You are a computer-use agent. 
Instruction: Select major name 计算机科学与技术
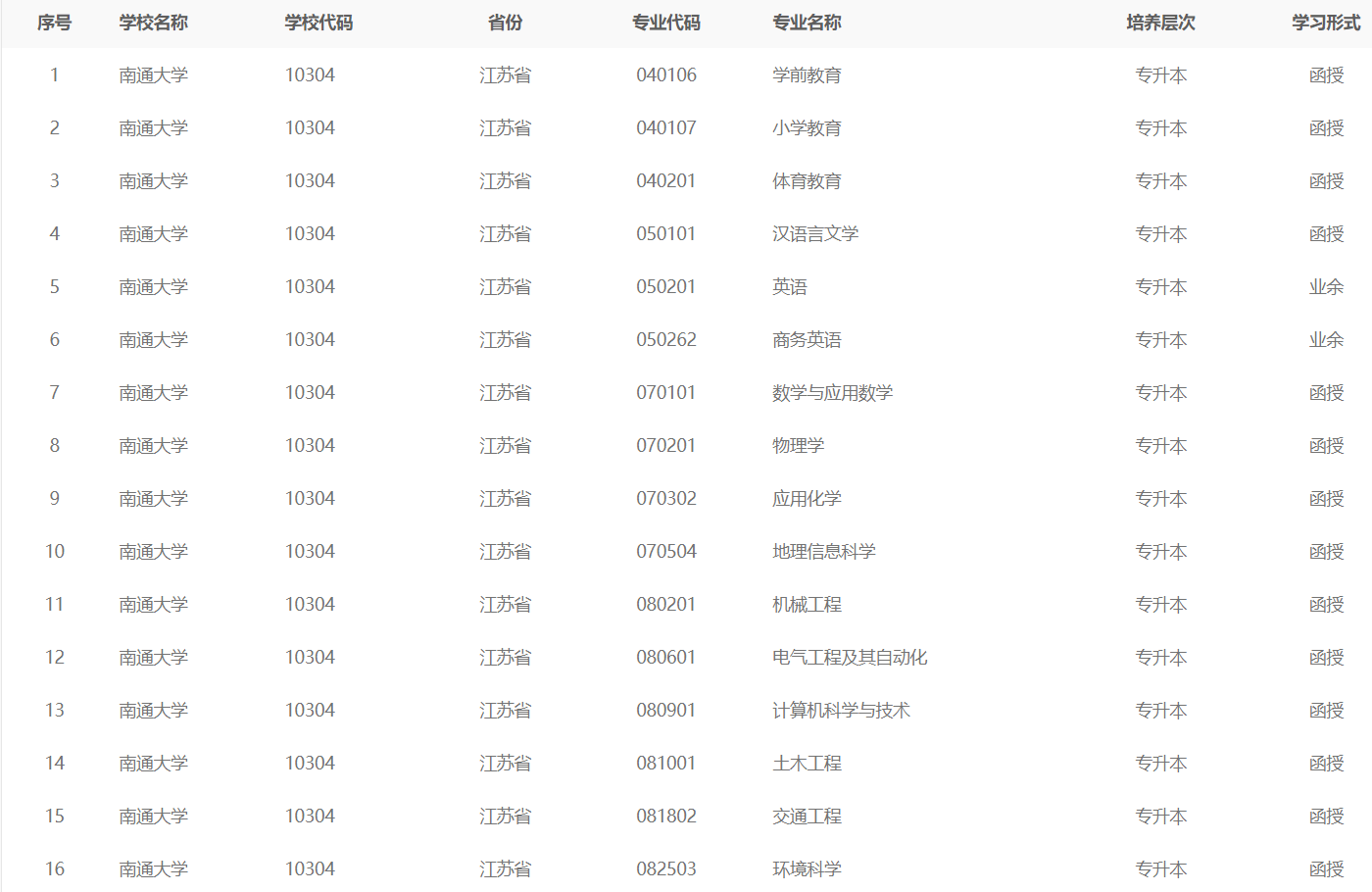[841, 711]
